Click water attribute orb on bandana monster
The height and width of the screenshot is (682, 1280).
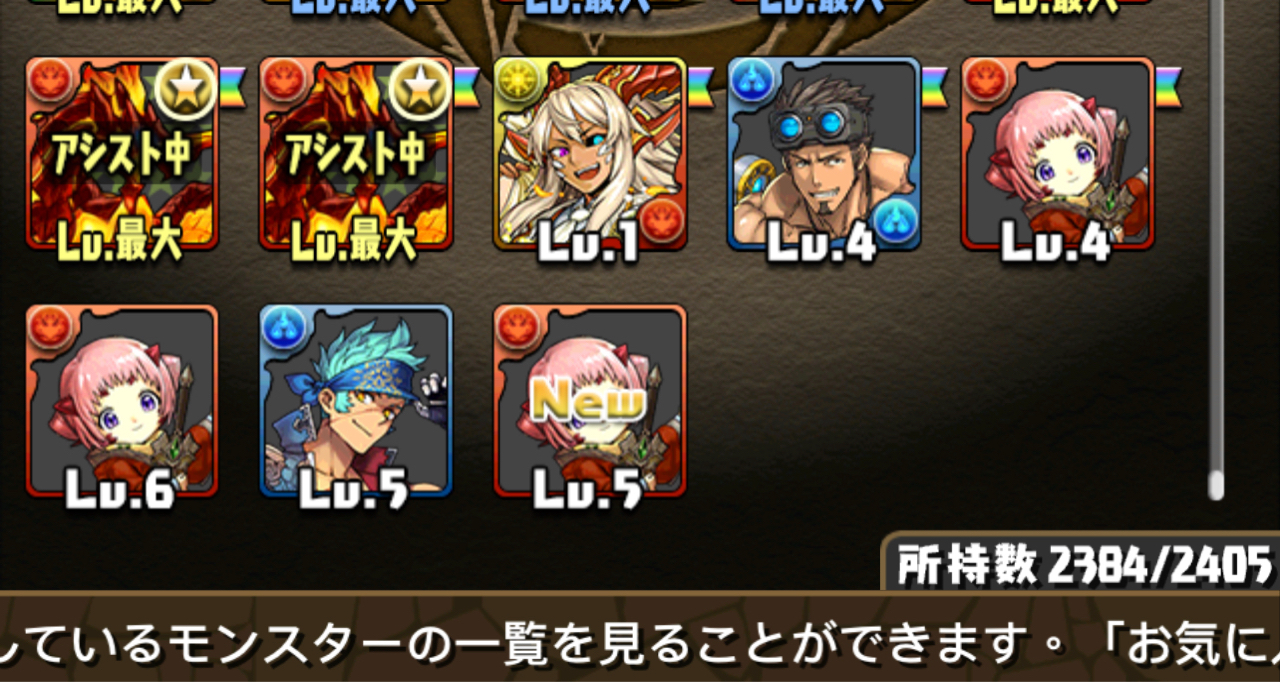pos(283,328)
